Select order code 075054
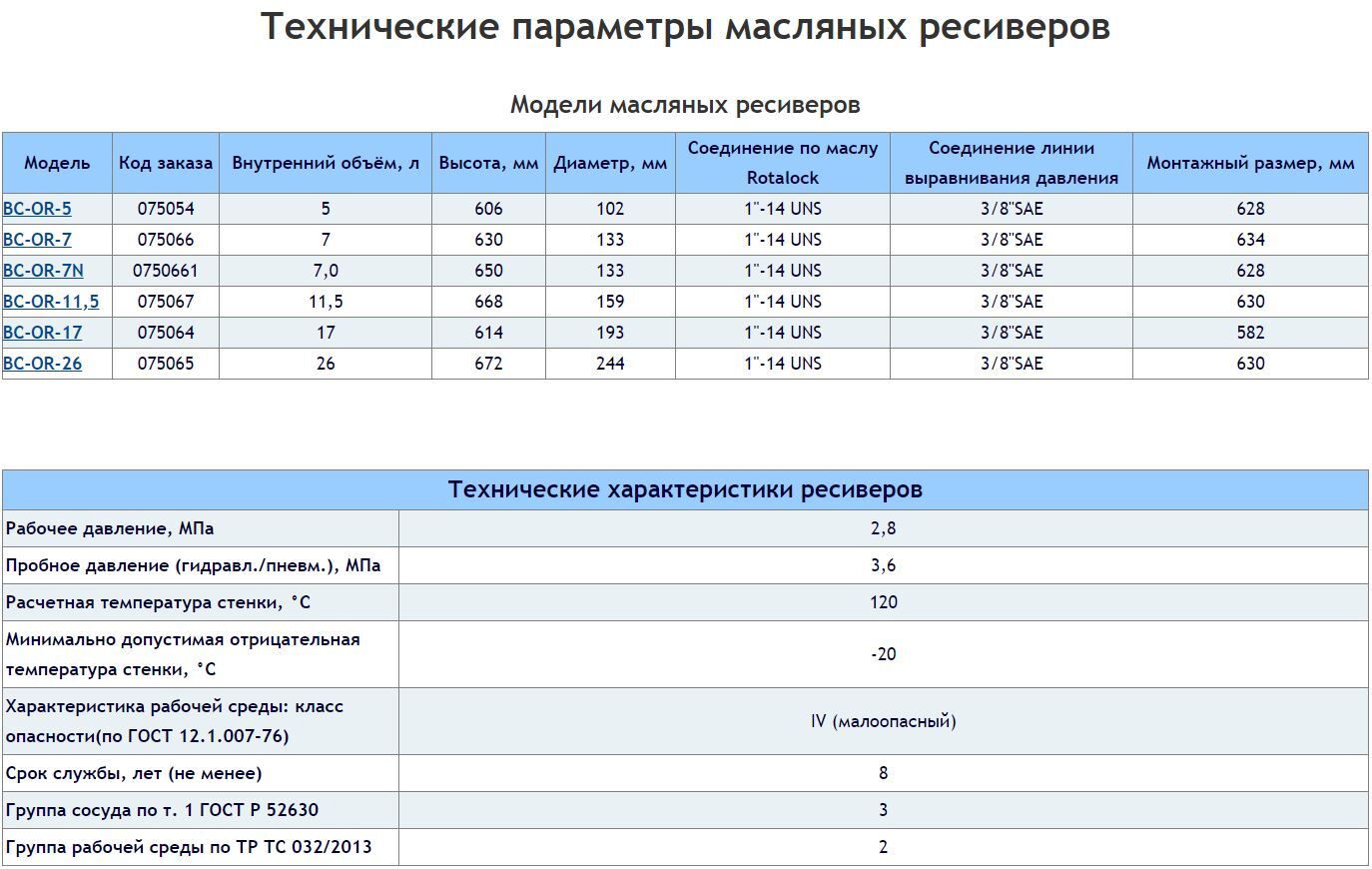This screenshot has height=869, width=1372. pos(166,209)
